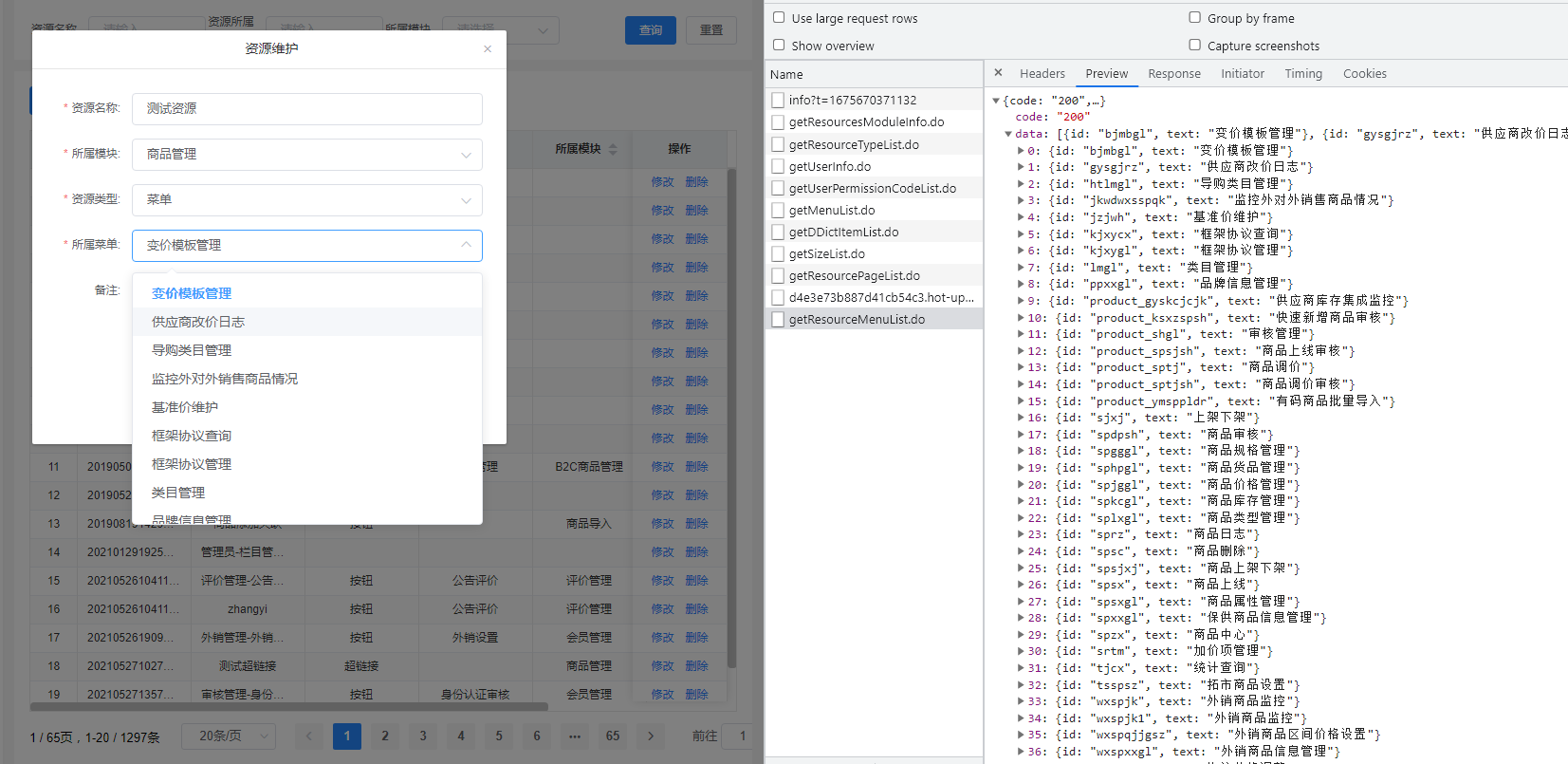Expand item 9 product_gyskcjcjk

point(1021,301)
